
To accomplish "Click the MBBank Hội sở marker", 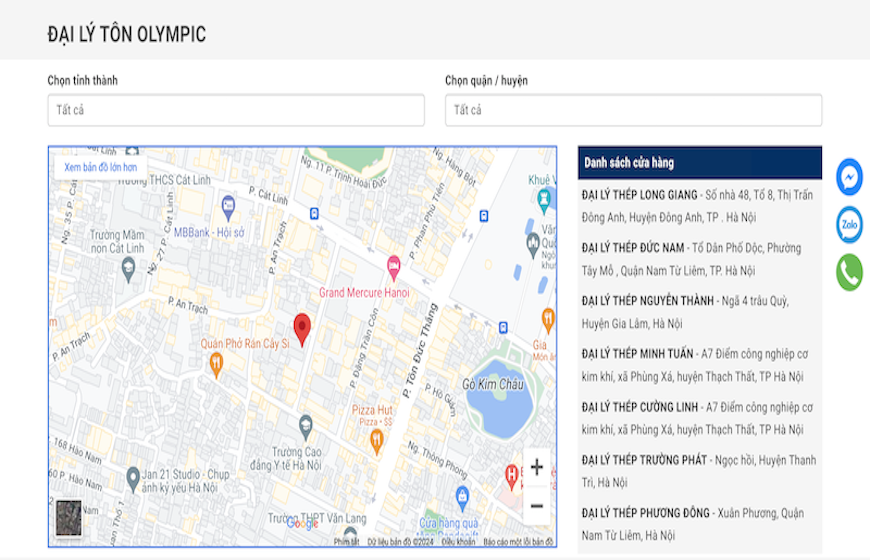I will 228,209.
